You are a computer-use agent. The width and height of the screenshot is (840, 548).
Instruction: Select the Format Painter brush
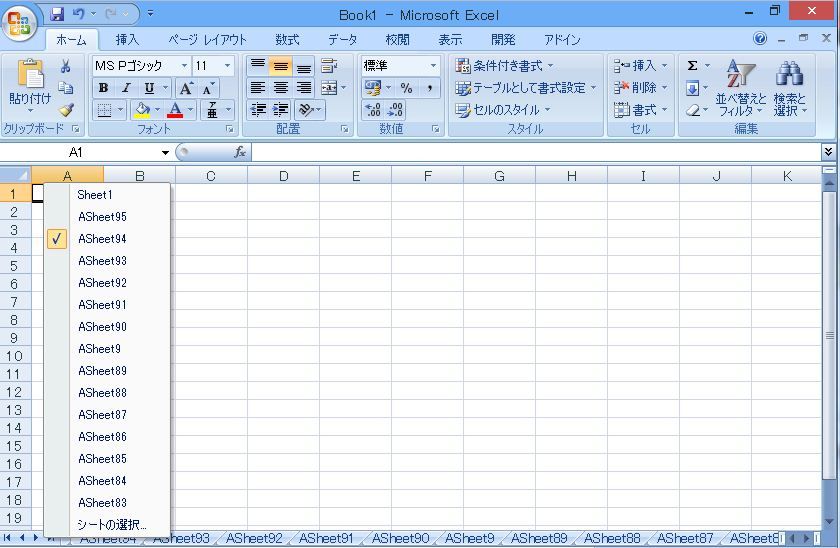[x=65, y=110]
